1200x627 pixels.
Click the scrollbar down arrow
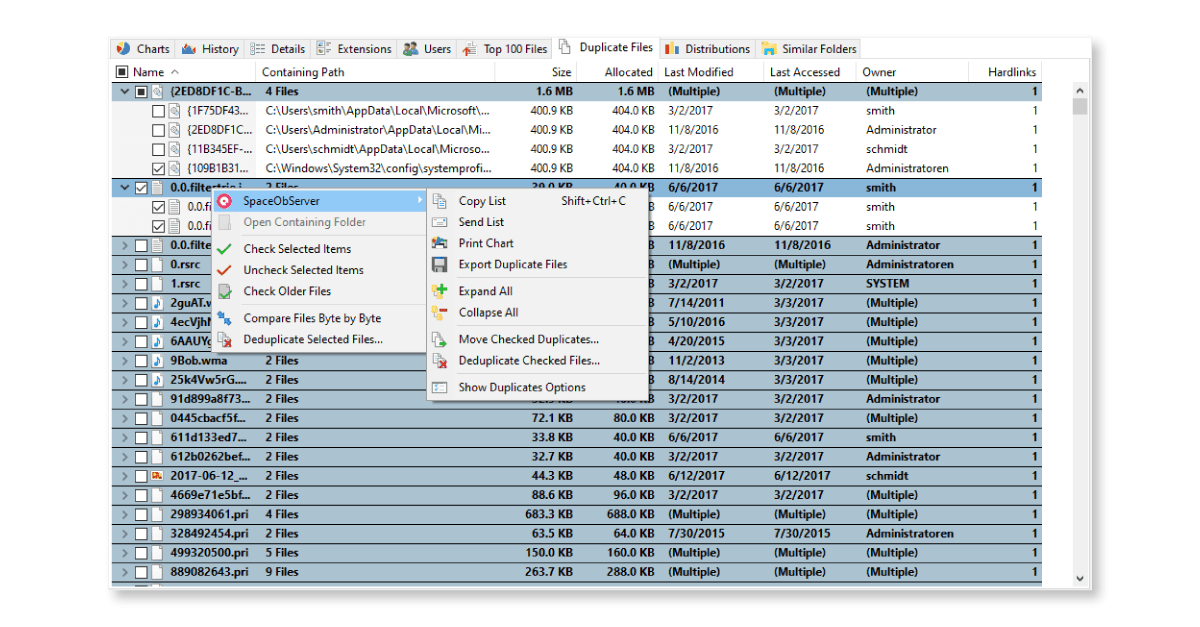pos(1080,577)
